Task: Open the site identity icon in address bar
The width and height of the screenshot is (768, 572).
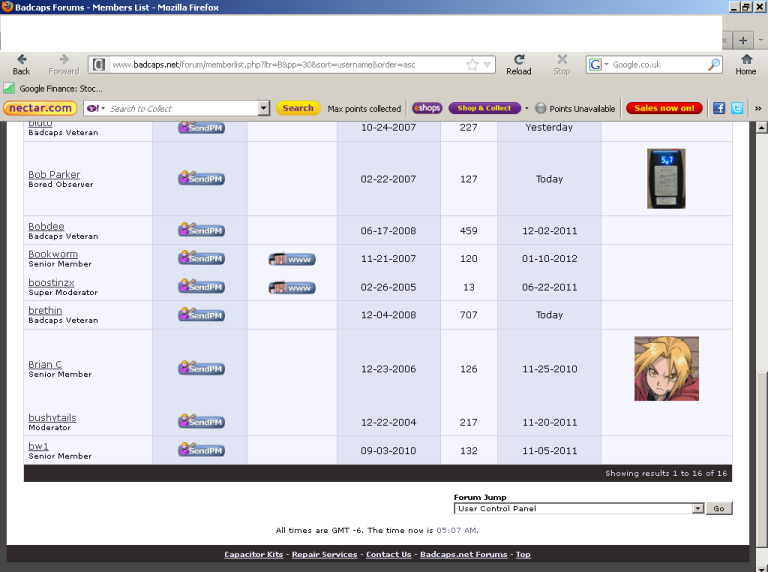Action: click(x=99, y=65)
